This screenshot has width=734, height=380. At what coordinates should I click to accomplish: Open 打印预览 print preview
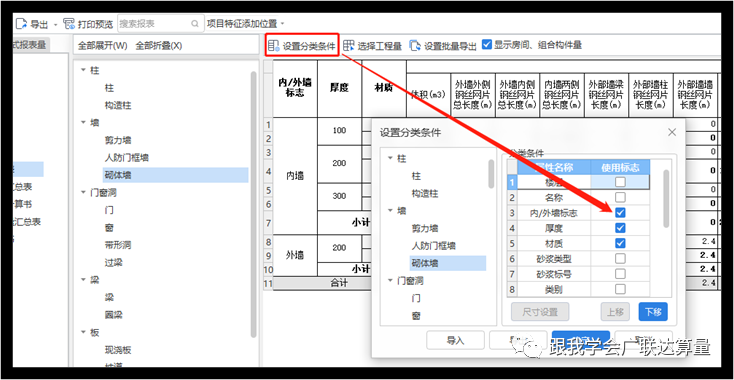tap(88, 24)
